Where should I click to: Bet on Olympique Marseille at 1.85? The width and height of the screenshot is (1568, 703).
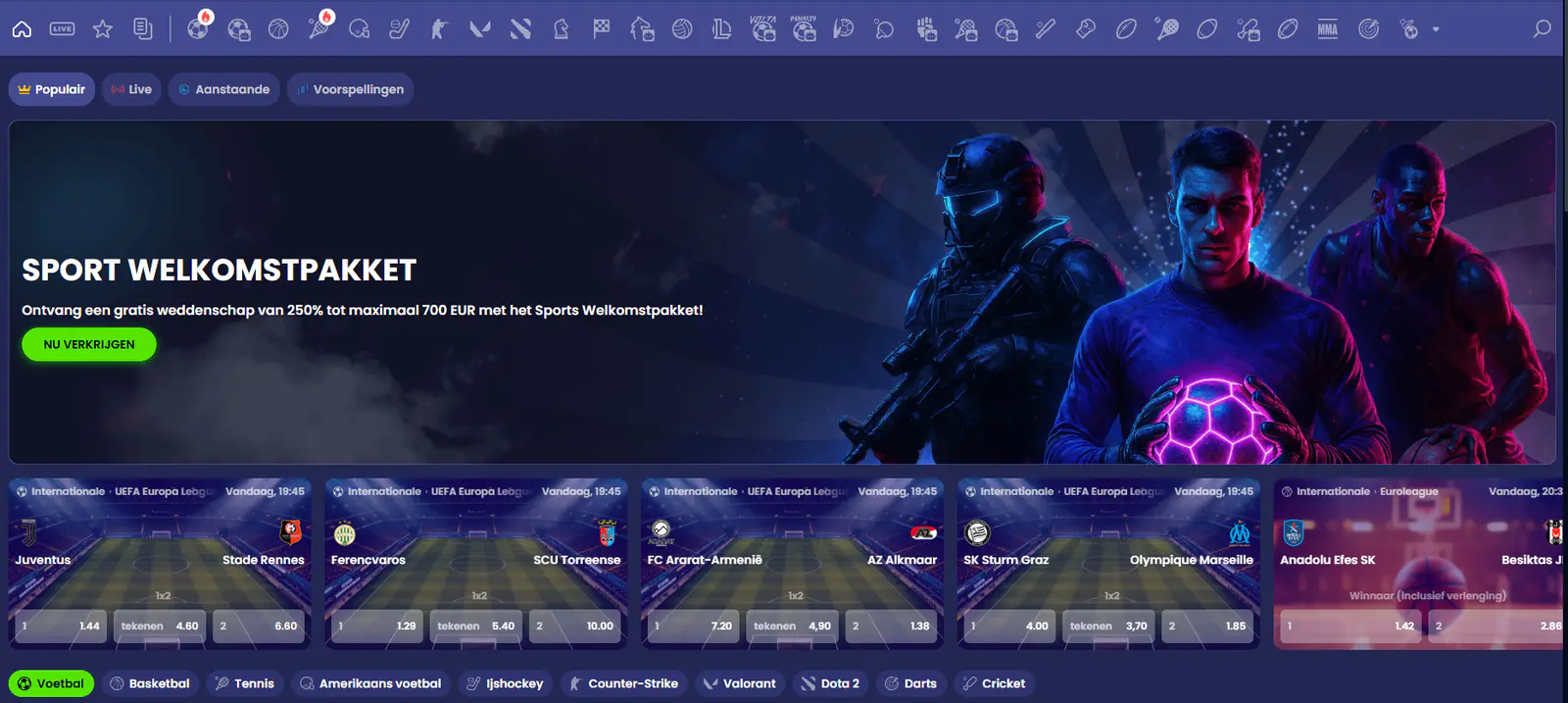coord(1207,626)
